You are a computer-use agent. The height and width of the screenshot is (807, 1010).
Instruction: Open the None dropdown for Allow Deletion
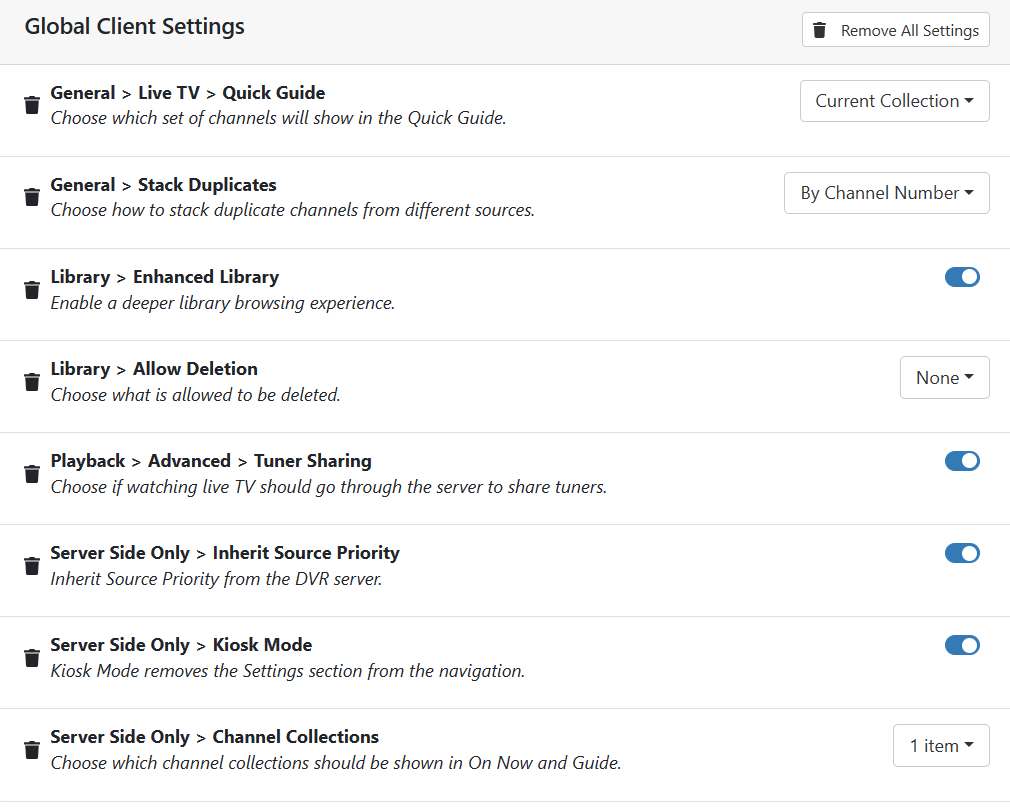[944, 378]
